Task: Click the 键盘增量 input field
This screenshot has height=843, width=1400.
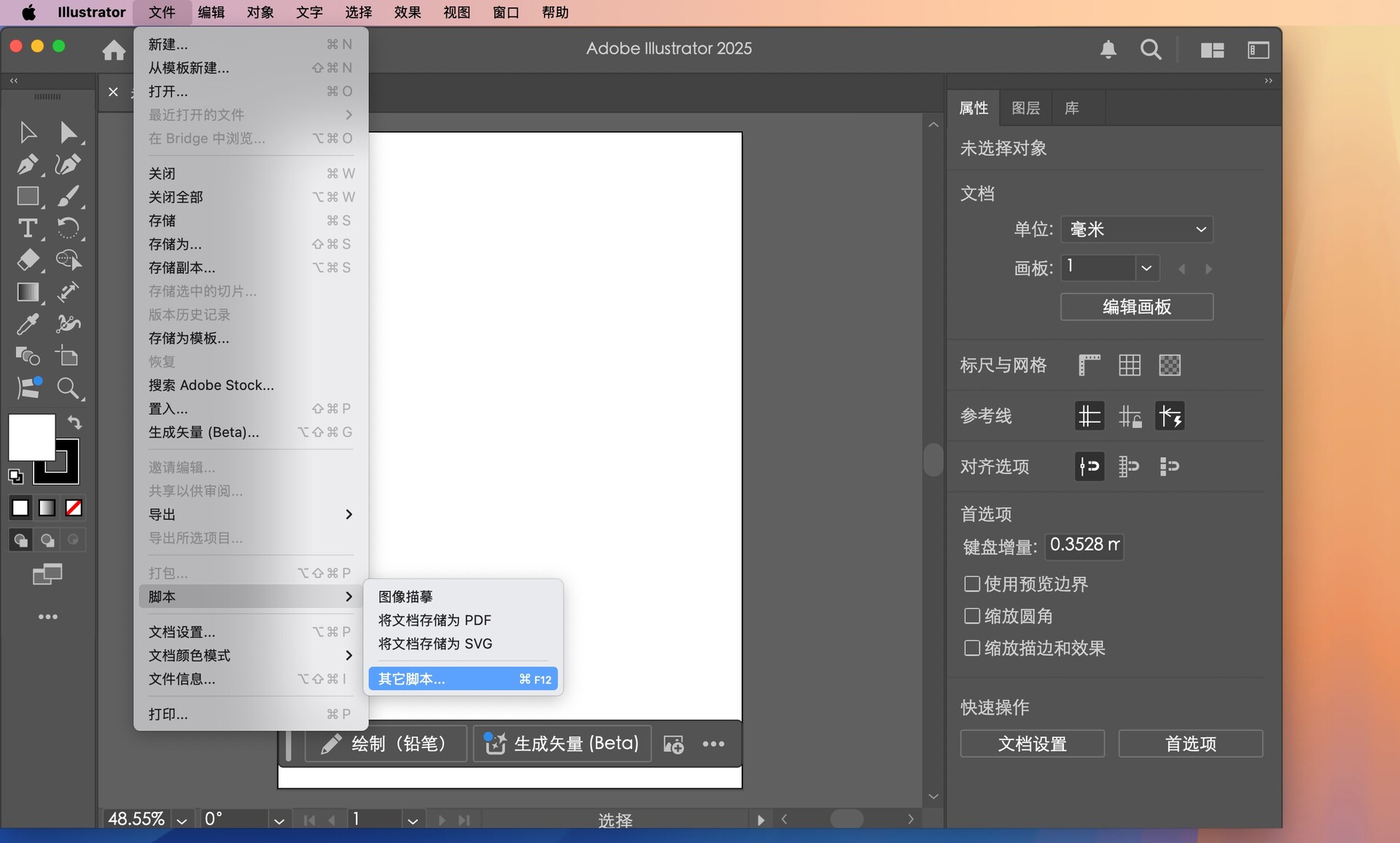Action: [1084, 545]
